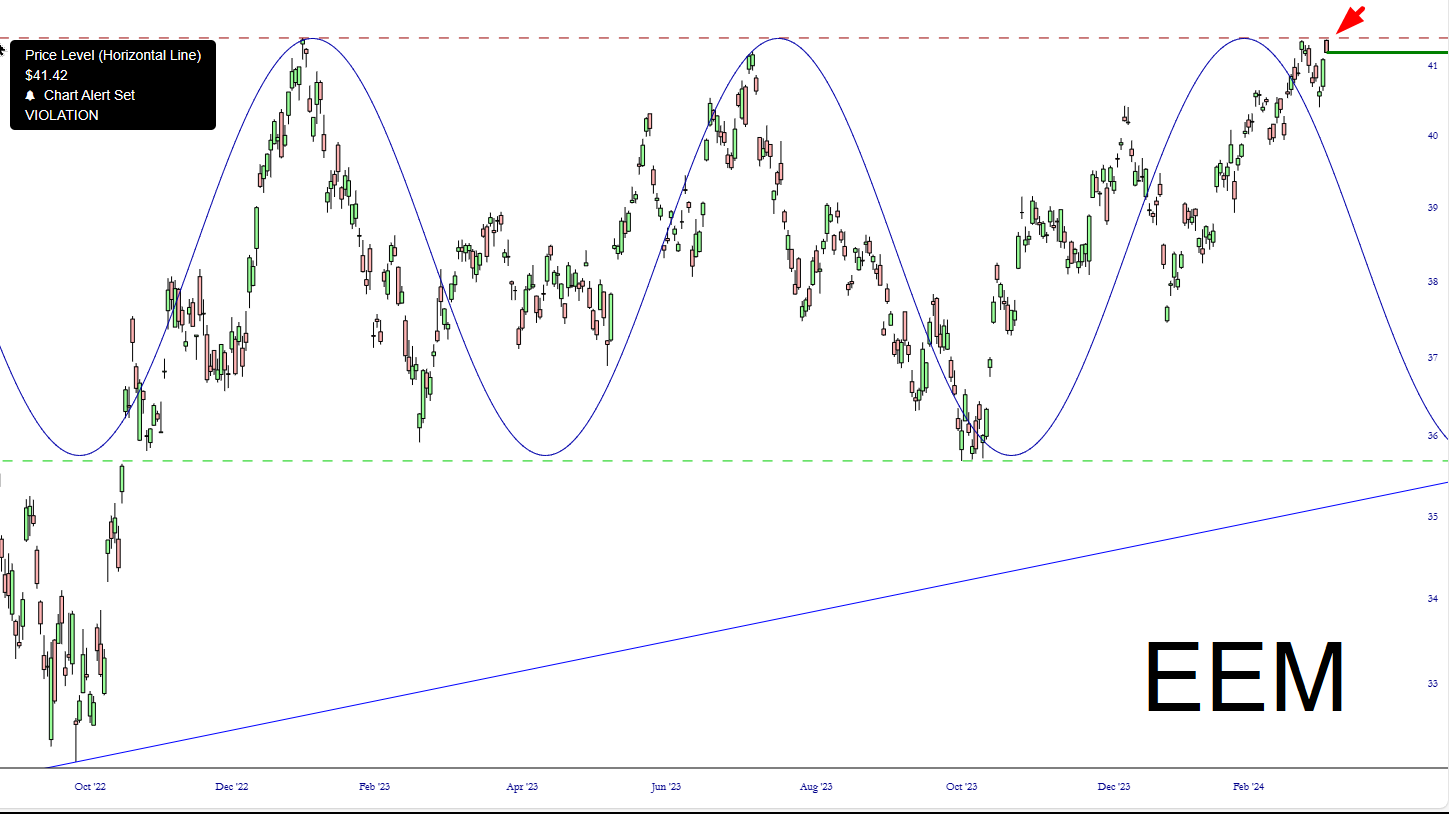This screenshot has width=1449, height=814.
Task: Click the Aug '23 date axis label
Action: coord(816,787)
